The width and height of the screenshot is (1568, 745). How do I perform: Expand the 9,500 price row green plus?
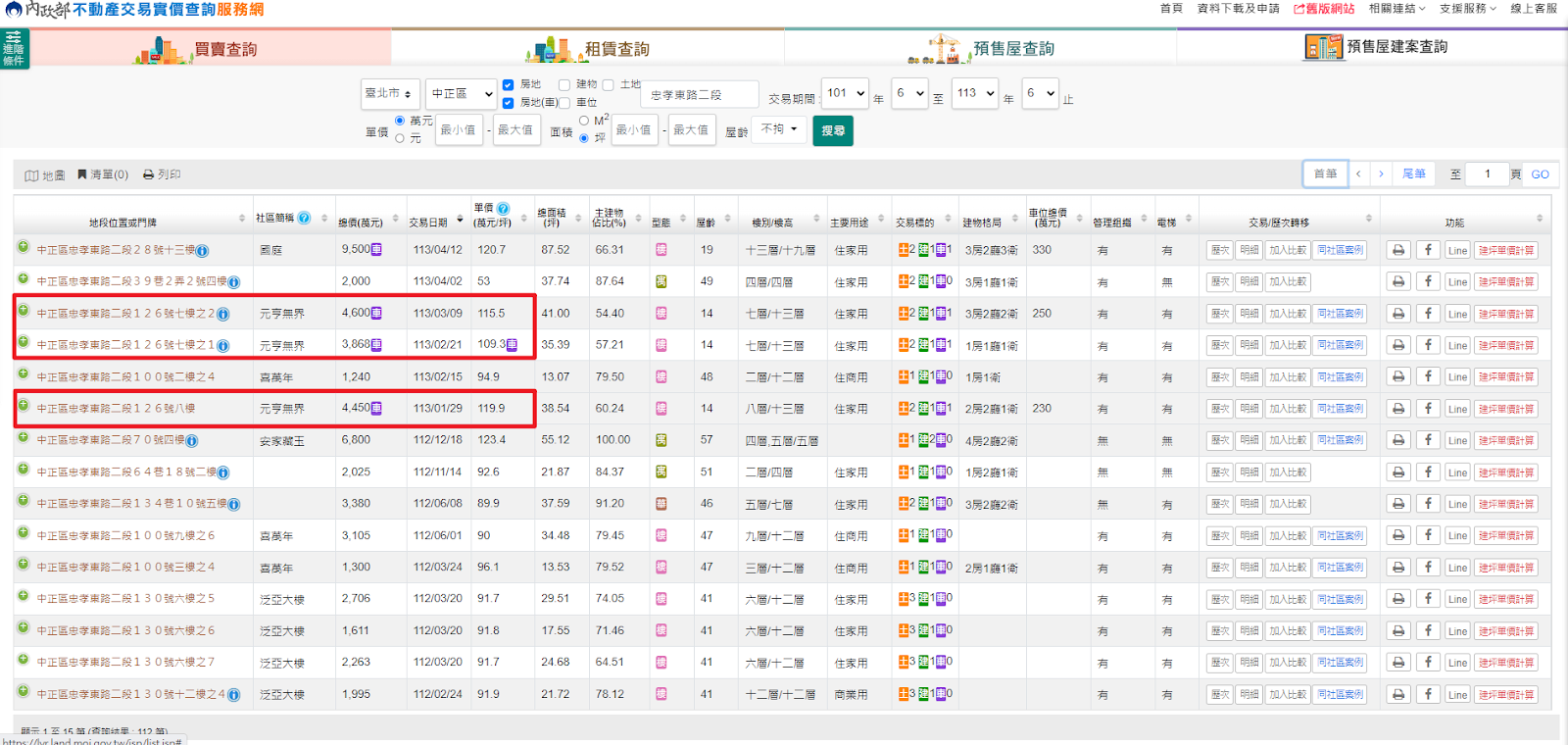click(23, 248)
